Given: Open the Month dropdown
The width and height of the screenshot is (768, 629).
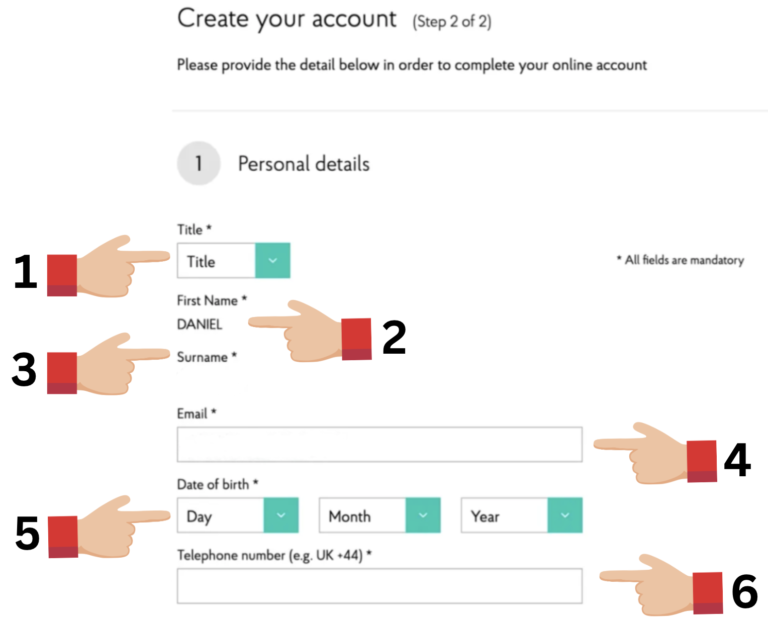Looking at the screenshot, I should tap(380, 516).
